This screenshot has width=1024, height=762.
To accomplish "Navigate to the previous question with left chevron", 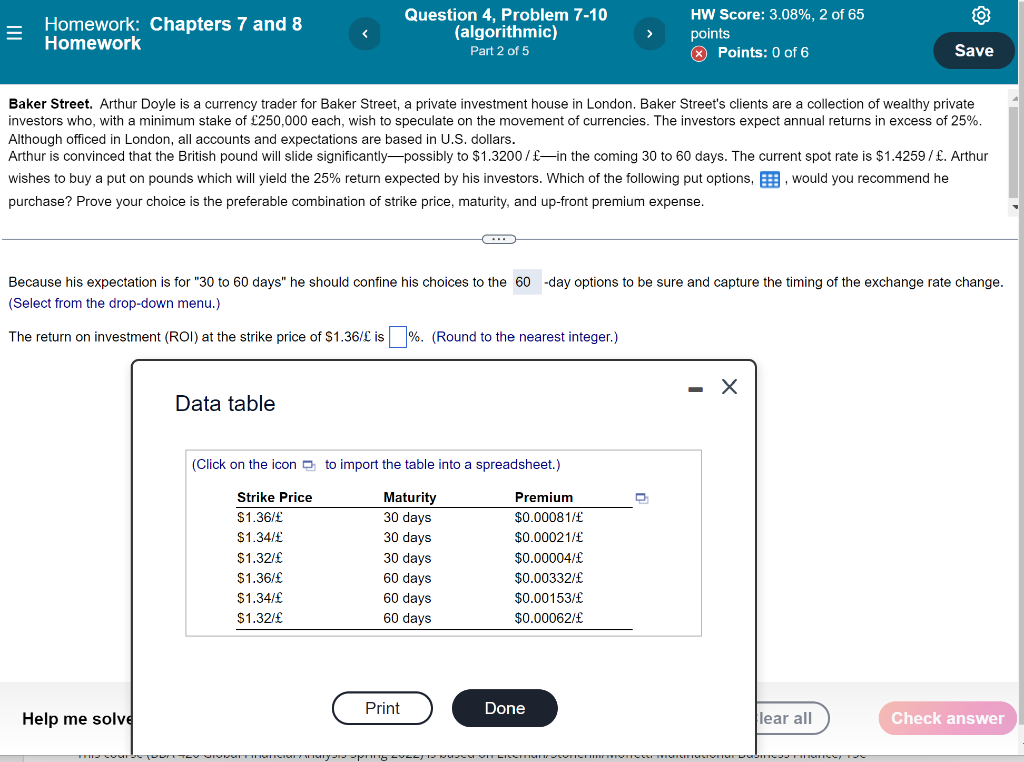I will [x=364, y=33].
